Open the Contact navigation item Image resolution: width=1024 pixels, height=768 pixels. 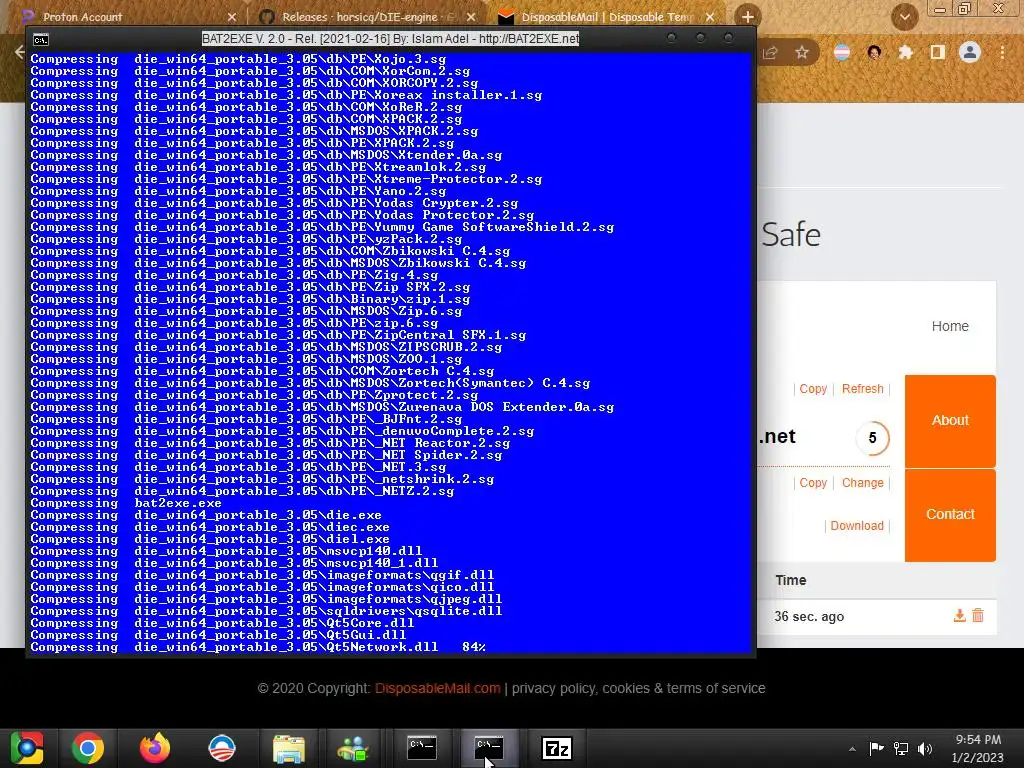click(x=950, y=515)
